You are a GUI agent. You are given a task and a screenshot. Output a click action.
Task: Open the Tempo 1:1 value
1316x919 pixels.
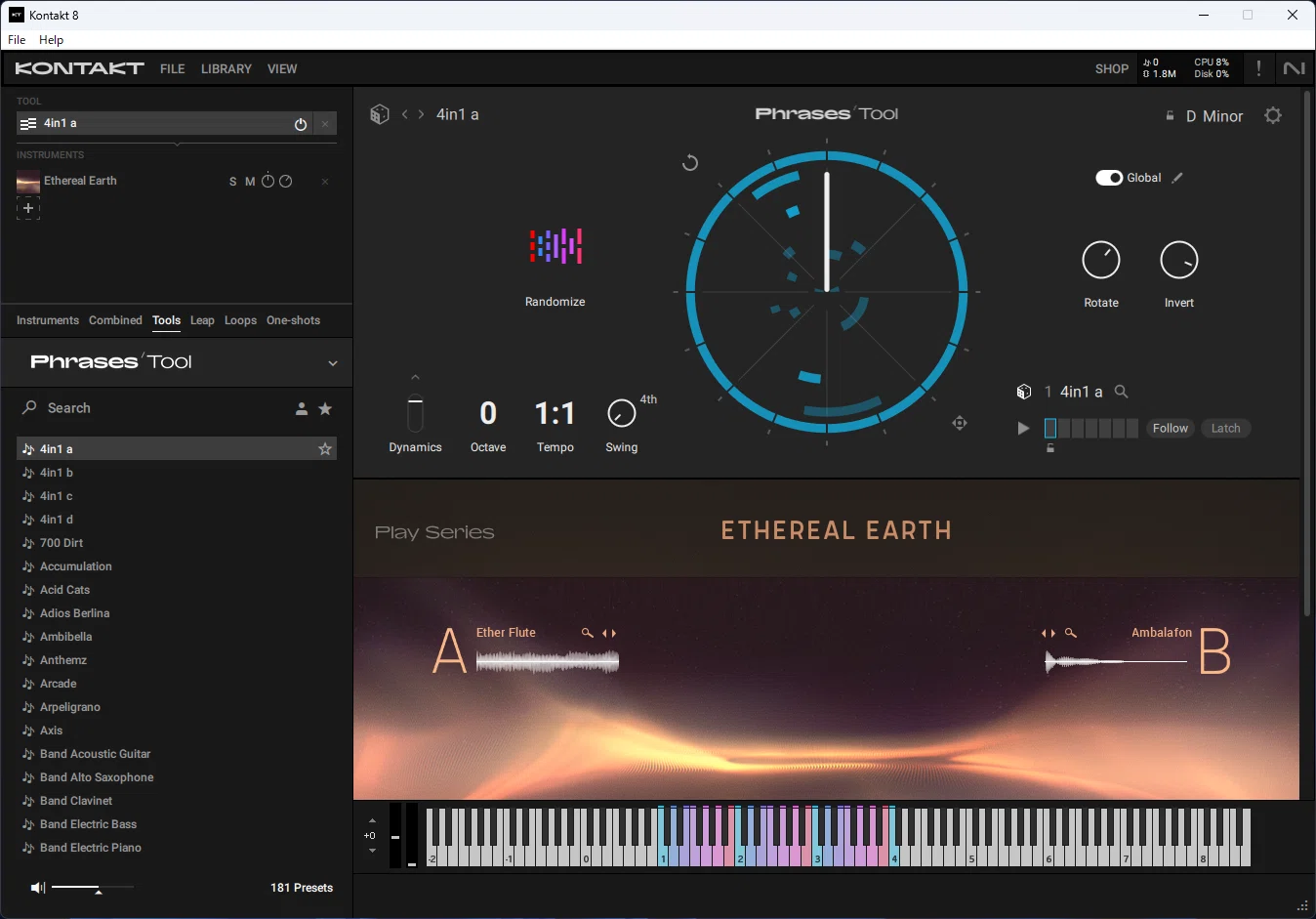point(555,413)
